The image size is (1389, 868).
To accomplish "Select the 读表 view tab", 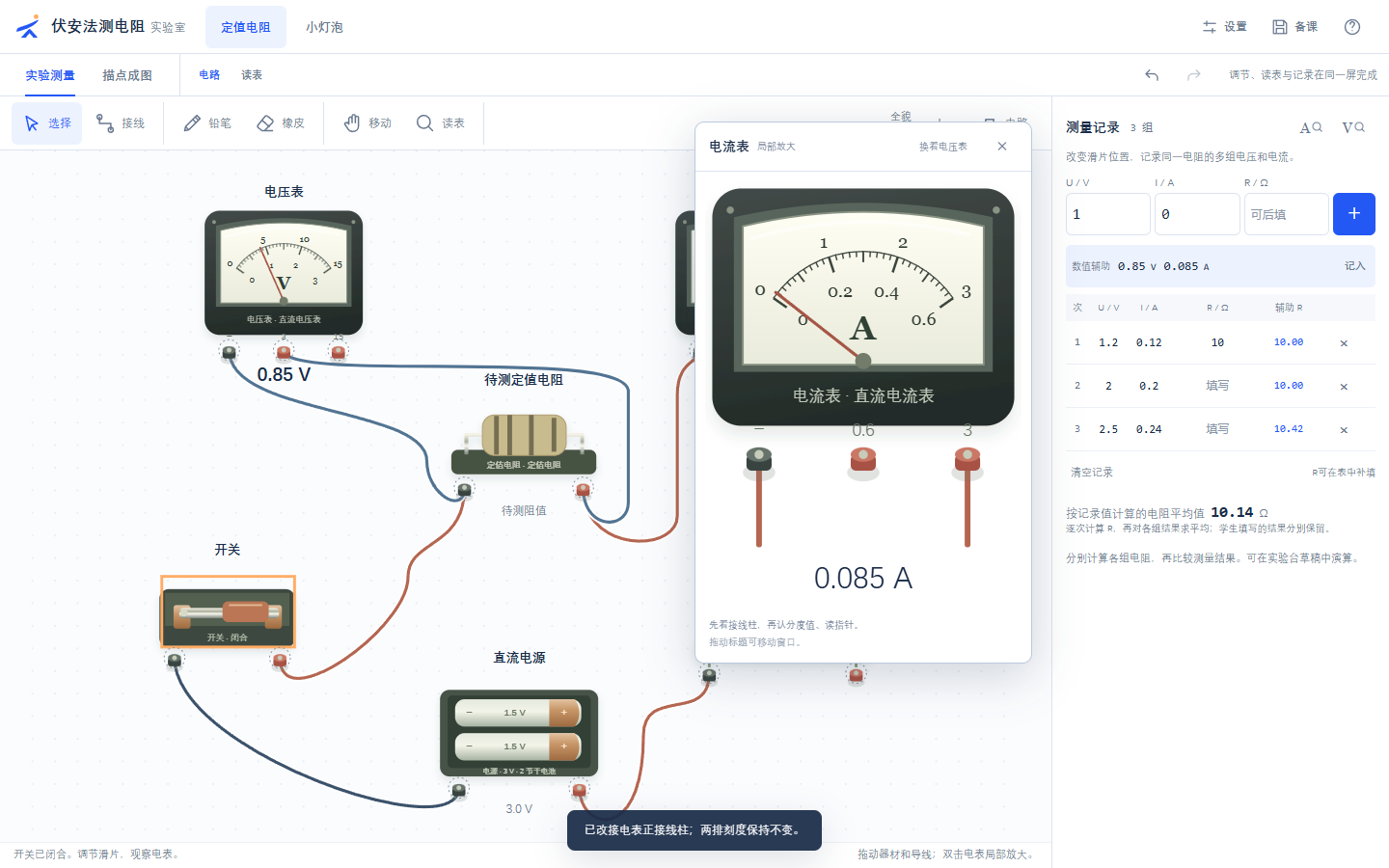I will (252, 75).
